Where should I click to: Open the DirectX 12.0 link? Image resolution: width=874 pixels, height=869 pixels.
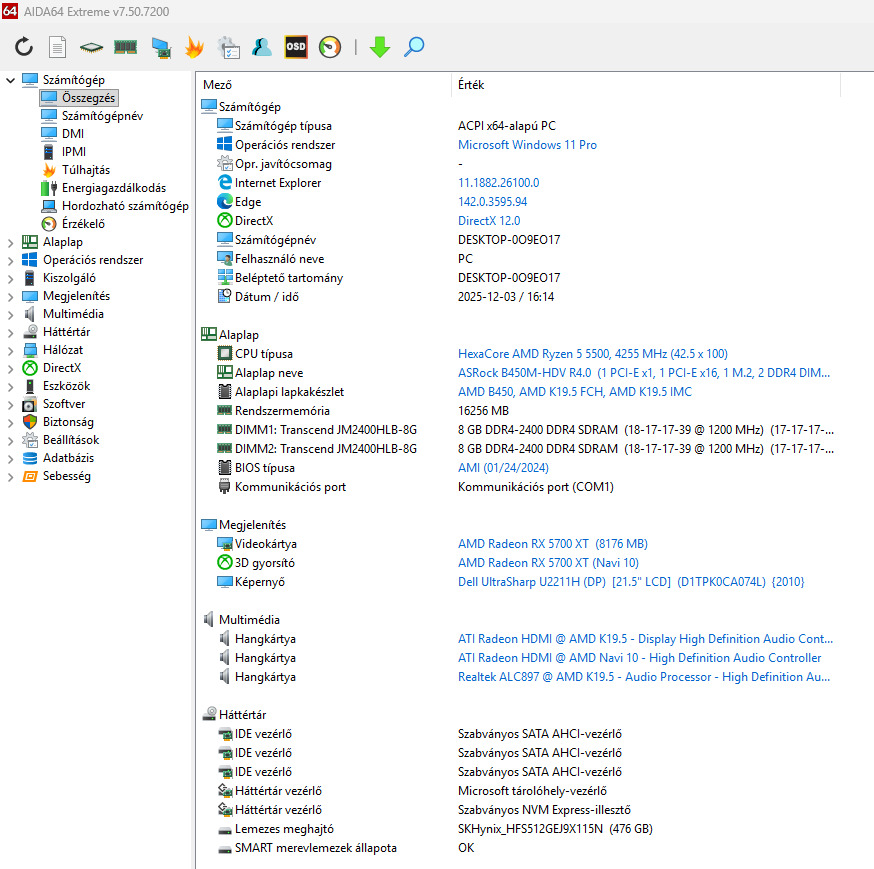point(489,221)
